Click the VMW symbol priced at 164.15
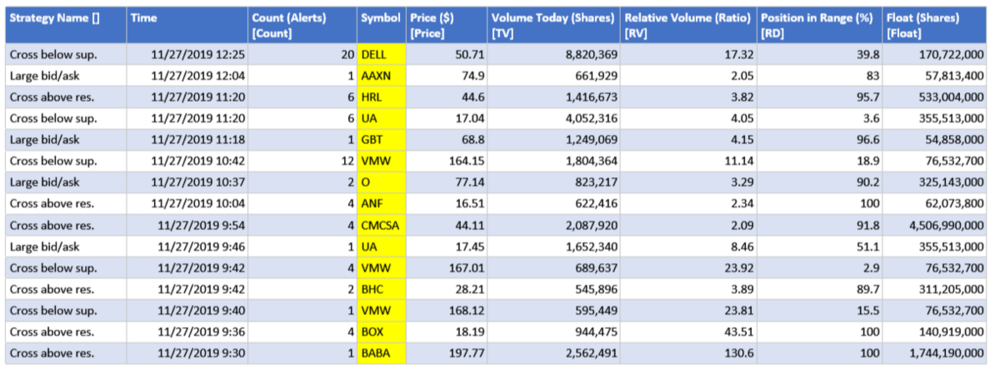The width and height of the screenshot is (1000, 373). tap(381, 161)
